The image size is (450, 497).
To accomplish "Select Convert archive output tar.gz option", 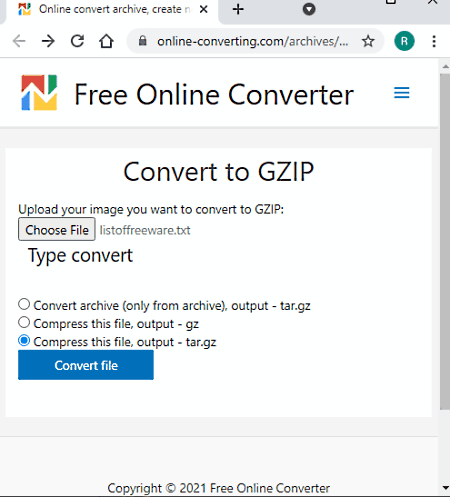I will tap(24, 304).
